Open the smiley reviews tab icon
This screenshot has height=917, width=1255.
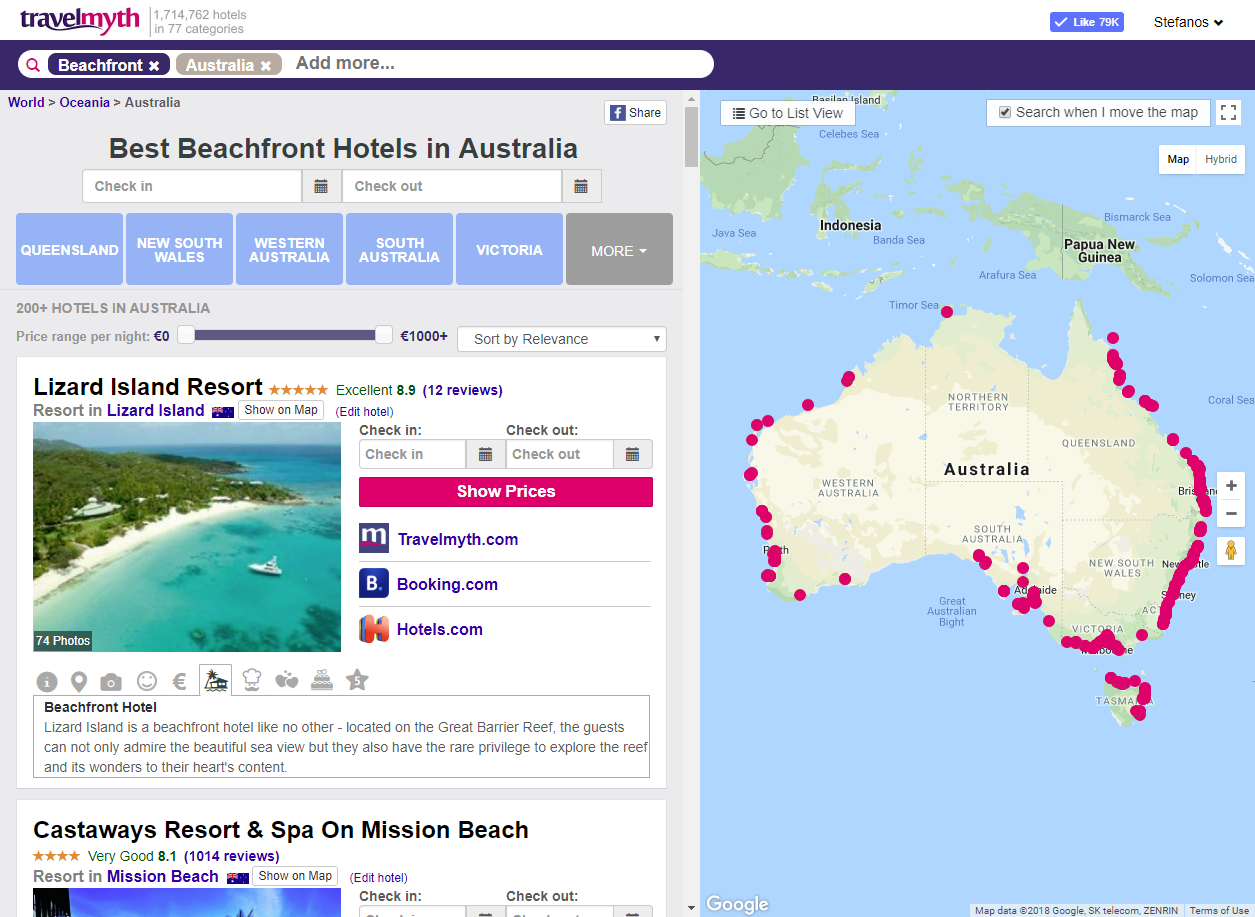(x=147, y=681)
